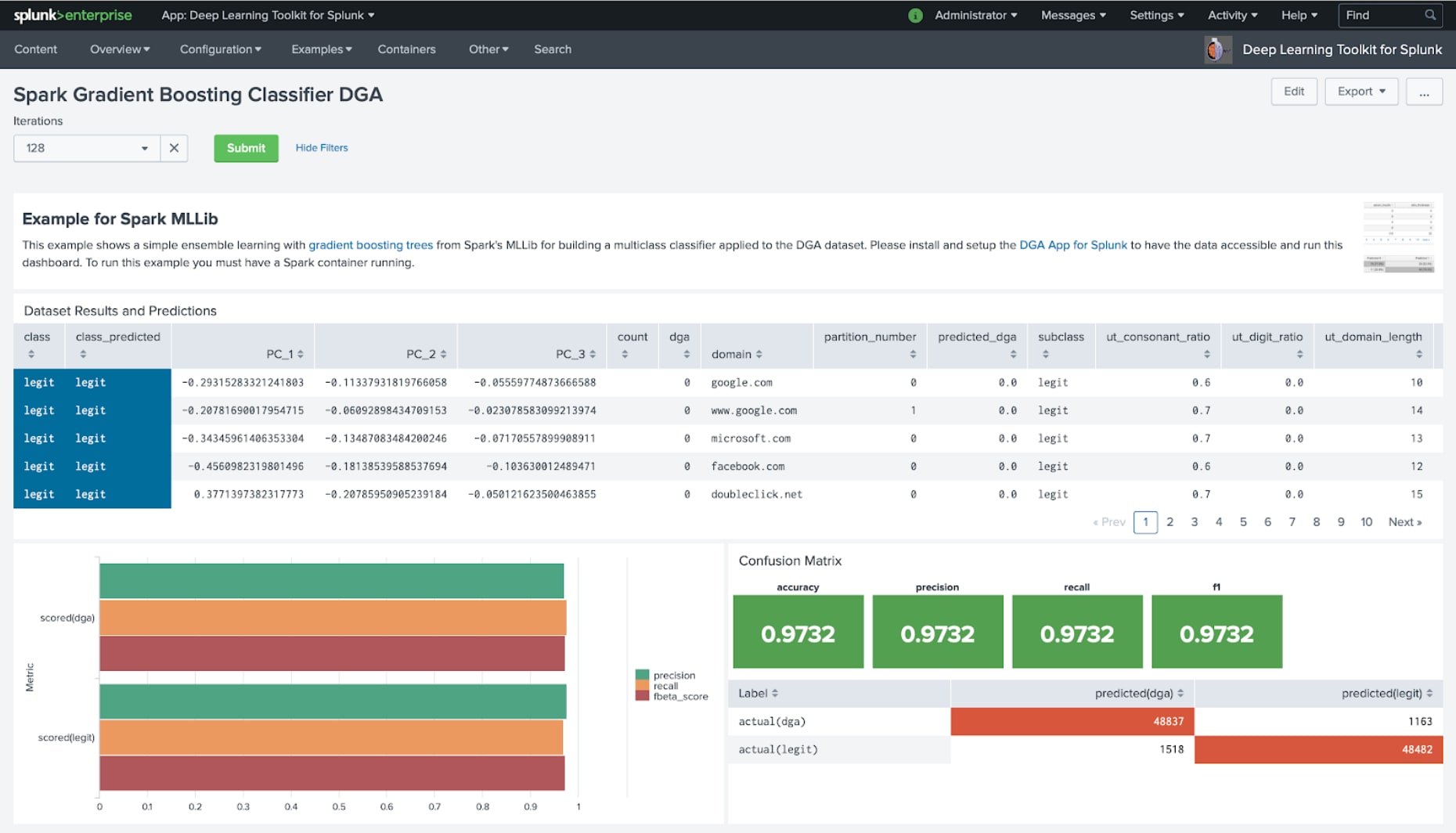Click the green Submit button
The width and height of the screenshot is (1456, 833).
(246, 148)
